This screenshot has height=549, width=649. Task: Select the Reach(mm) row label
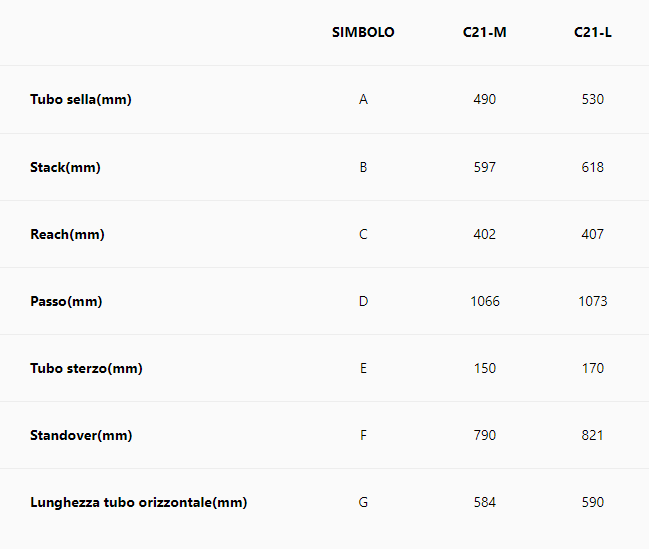[67, 234]
